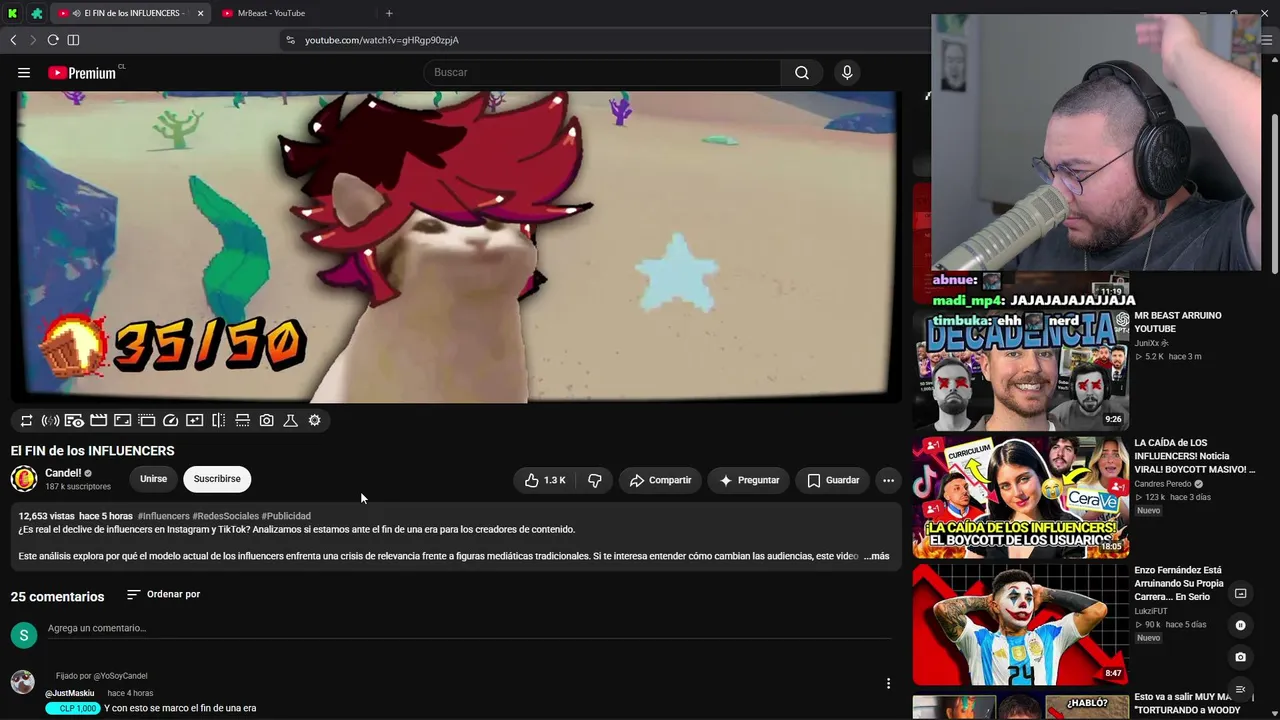Viewport: 1280px width, 720px height.
Task: Start voice search with the microphone
Action: pyautogui.click(x=847, y=72)
